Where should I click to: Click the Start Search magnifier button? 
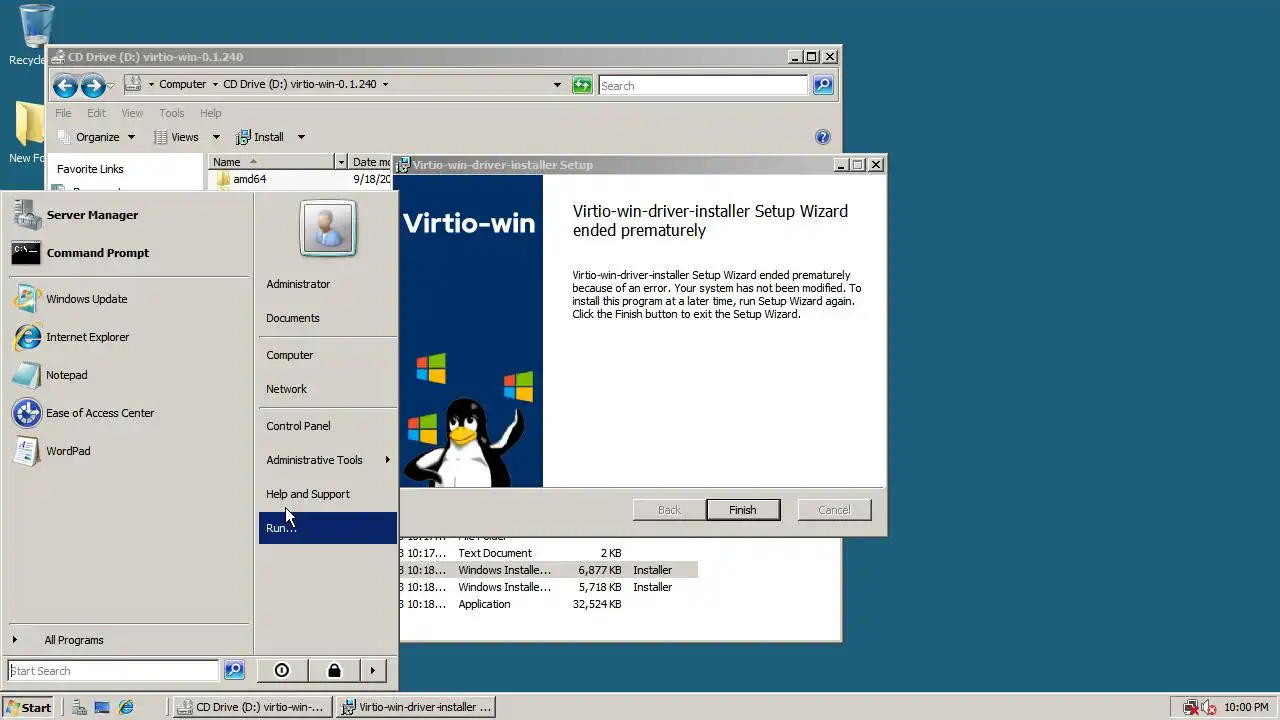(234, 671)
